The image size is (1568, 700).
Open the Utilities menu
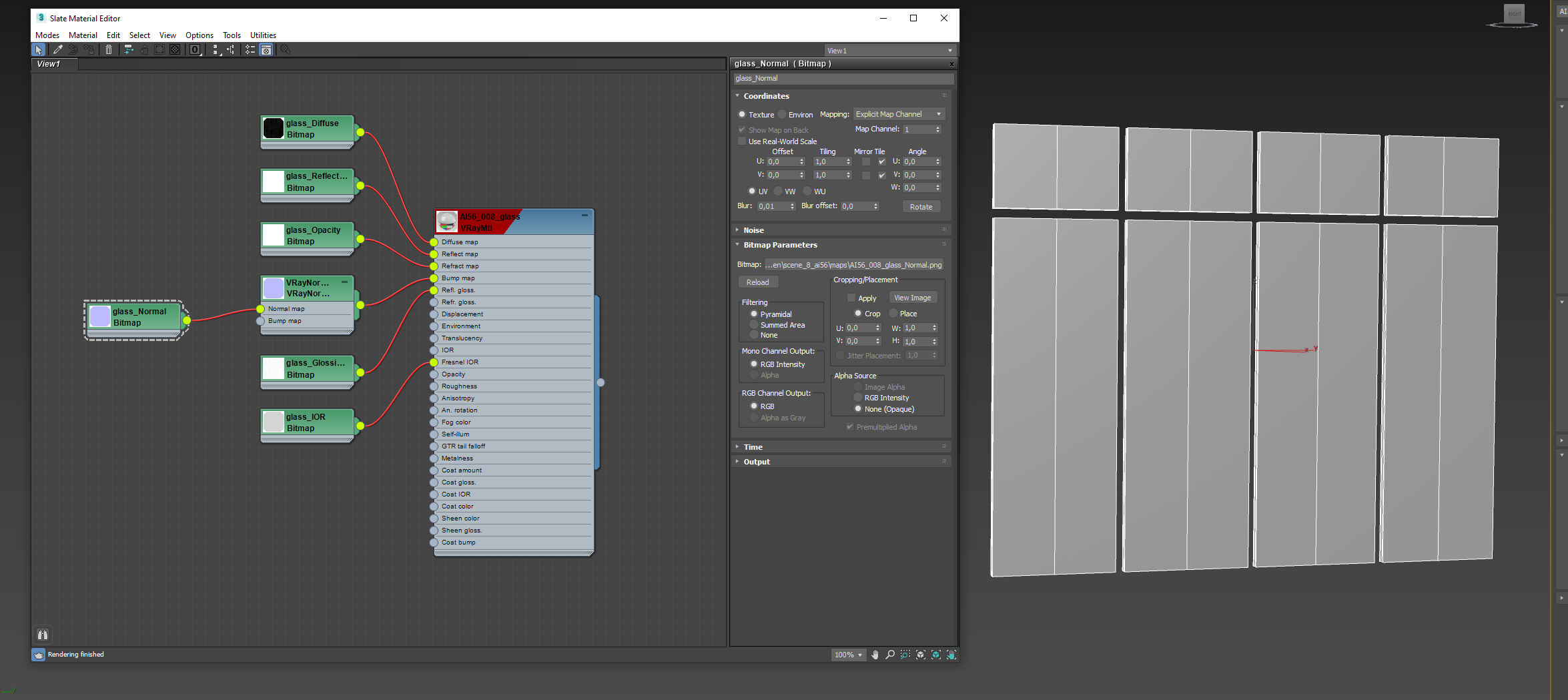pos(263,35)
